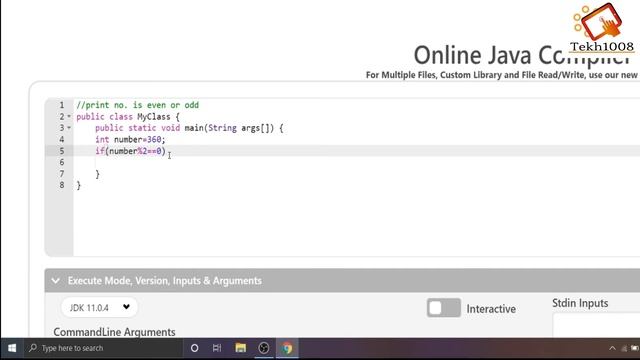This screenshot has height=360, width=640.
Task: Show hidden system tray icons
Action: 612,348
